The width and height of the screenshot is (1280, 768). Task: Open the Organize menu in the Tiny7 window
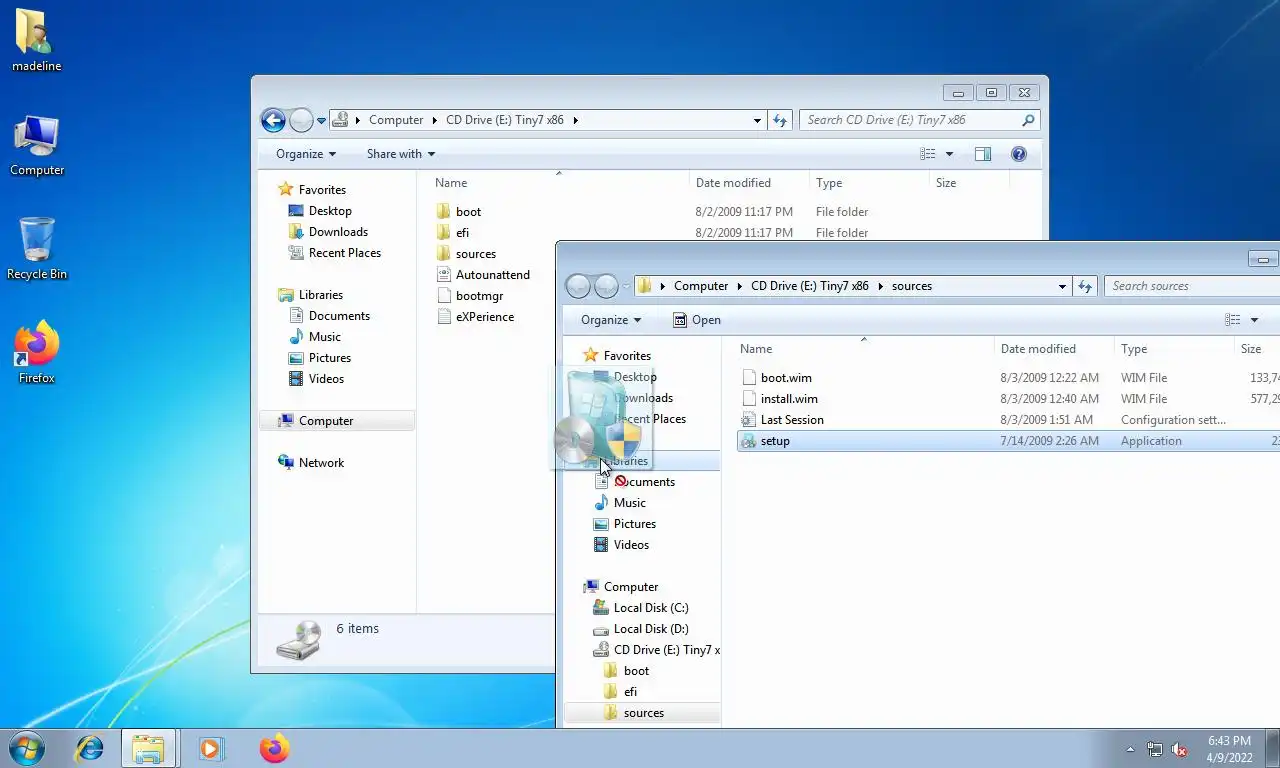306,154
